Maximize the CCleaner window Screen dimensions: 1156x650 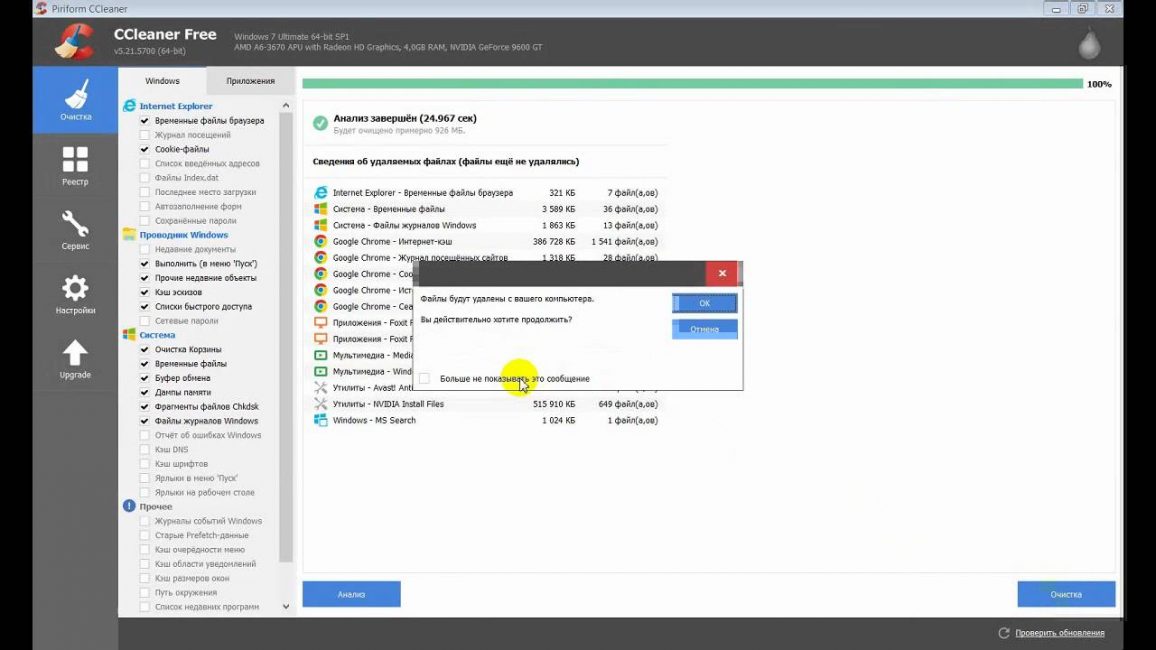[1082, 9]
